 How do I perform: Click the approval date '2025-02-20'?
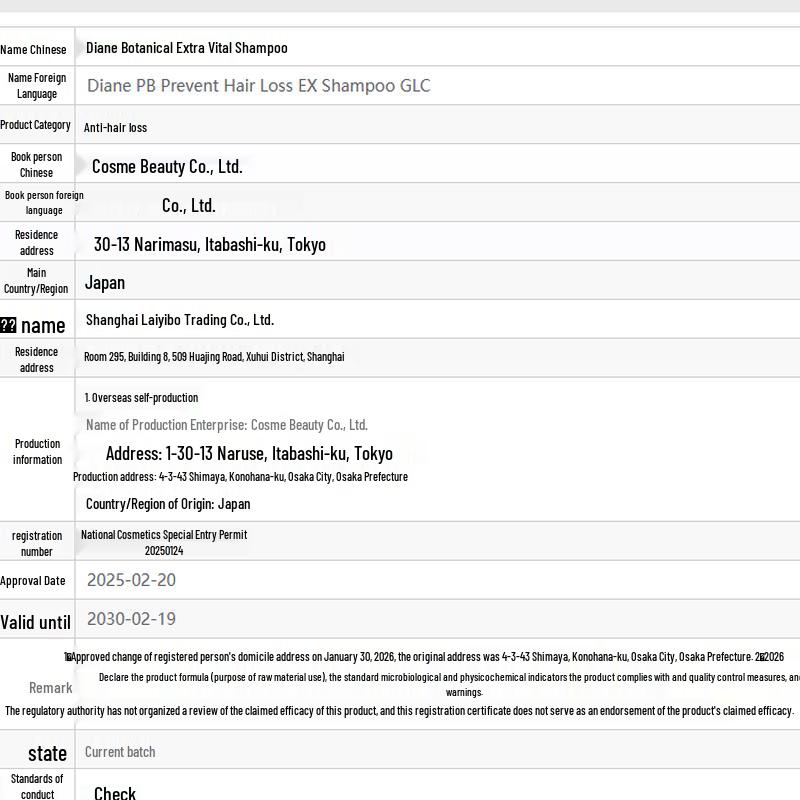131,580
